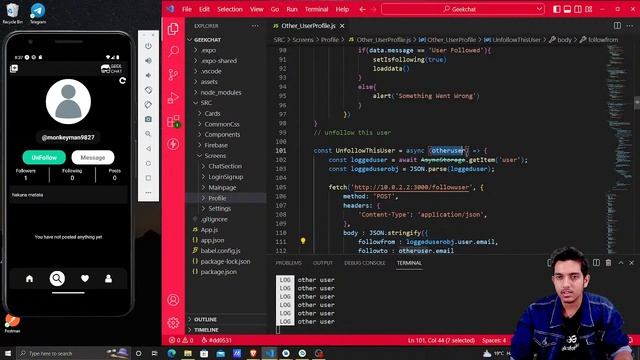Click the emulator volume down icon
This screenshot has height=360, width=640.
click(x=148, y=75)
